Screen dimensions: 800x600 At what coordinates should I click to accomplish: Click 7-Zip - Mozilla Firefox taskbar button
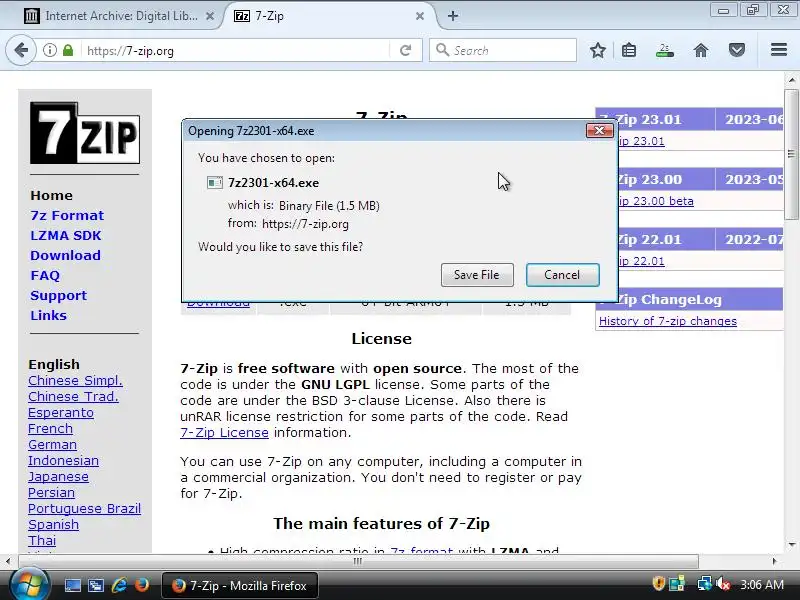pos(240,585)
